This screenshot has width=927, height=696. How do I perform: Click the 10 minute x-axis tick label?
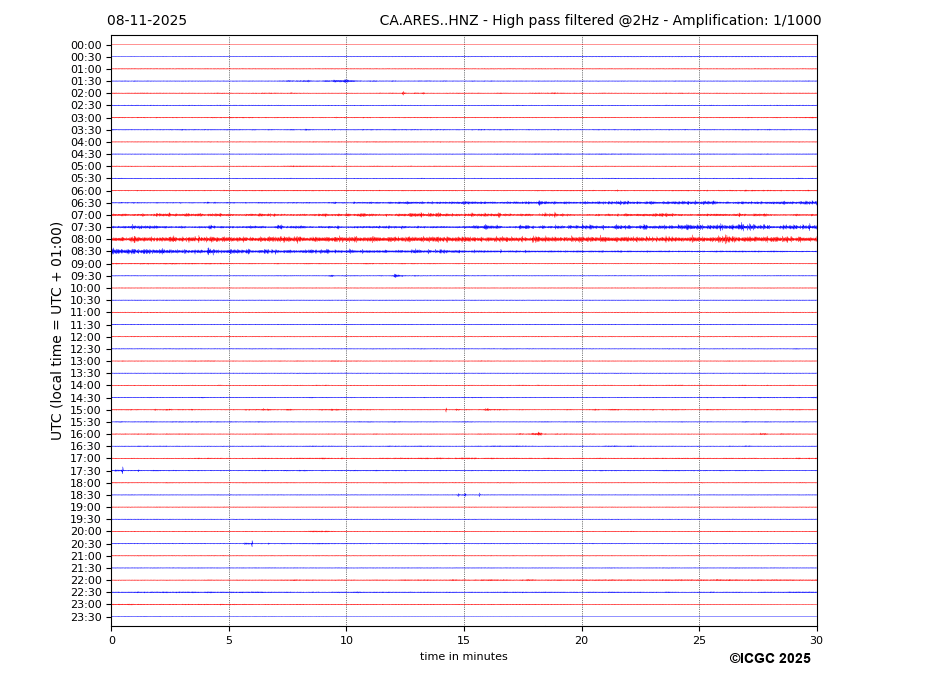click(x=346, y=640)
